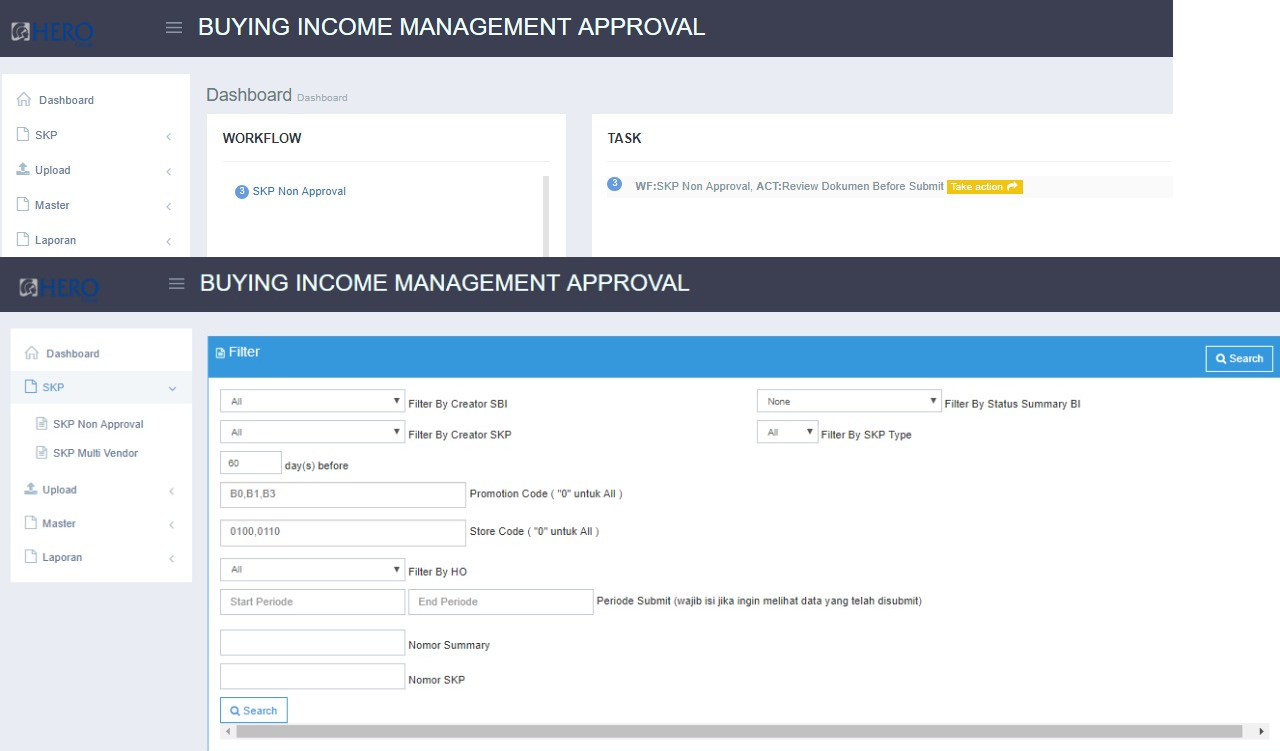Expand the Upload menu in the top sidebar
Image resolution: width=1280 pixels, height=751 pixels.
click(x=96, y=170)
